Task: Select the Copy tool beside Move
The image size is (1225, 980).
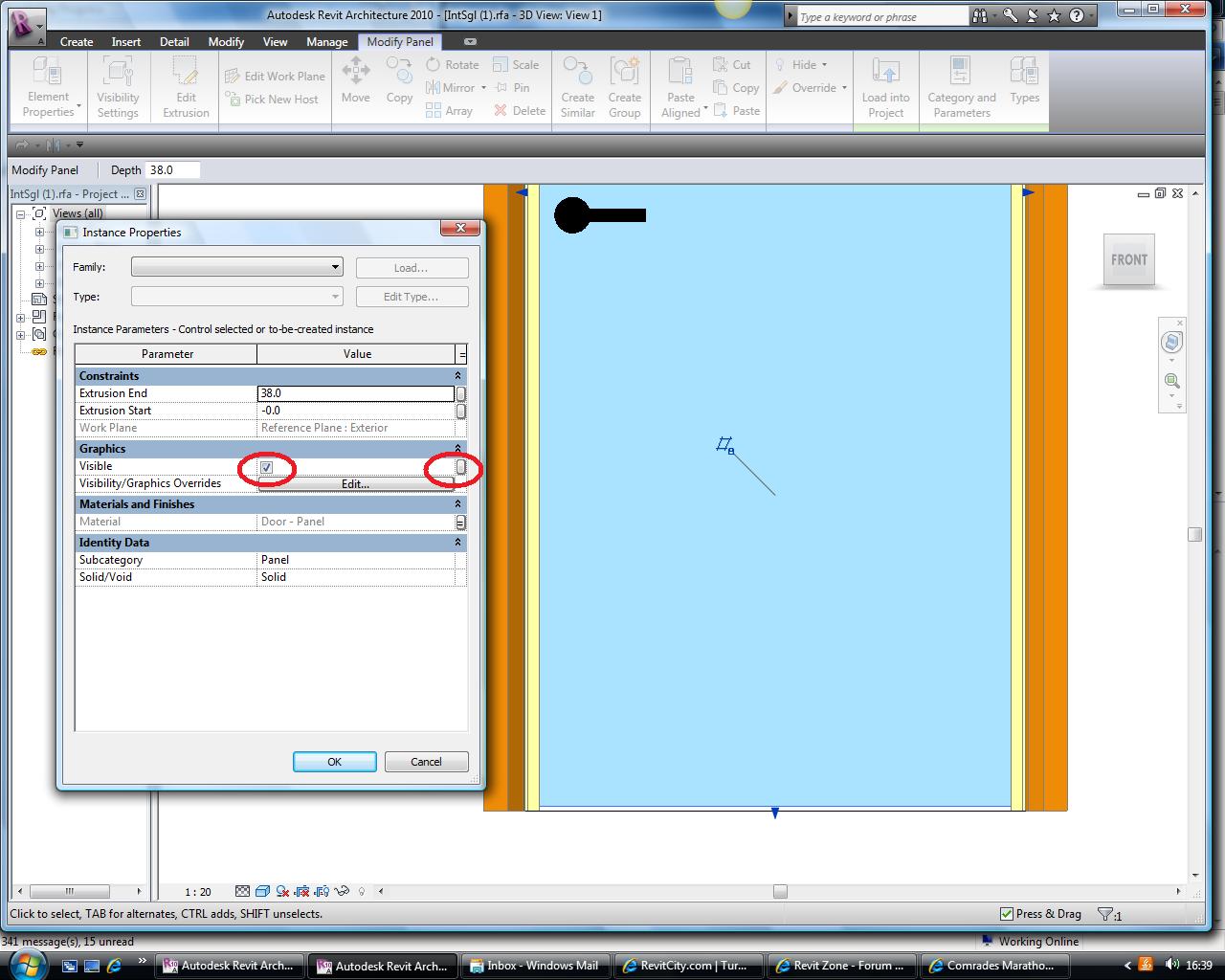Action: click(x=399, y=80)
